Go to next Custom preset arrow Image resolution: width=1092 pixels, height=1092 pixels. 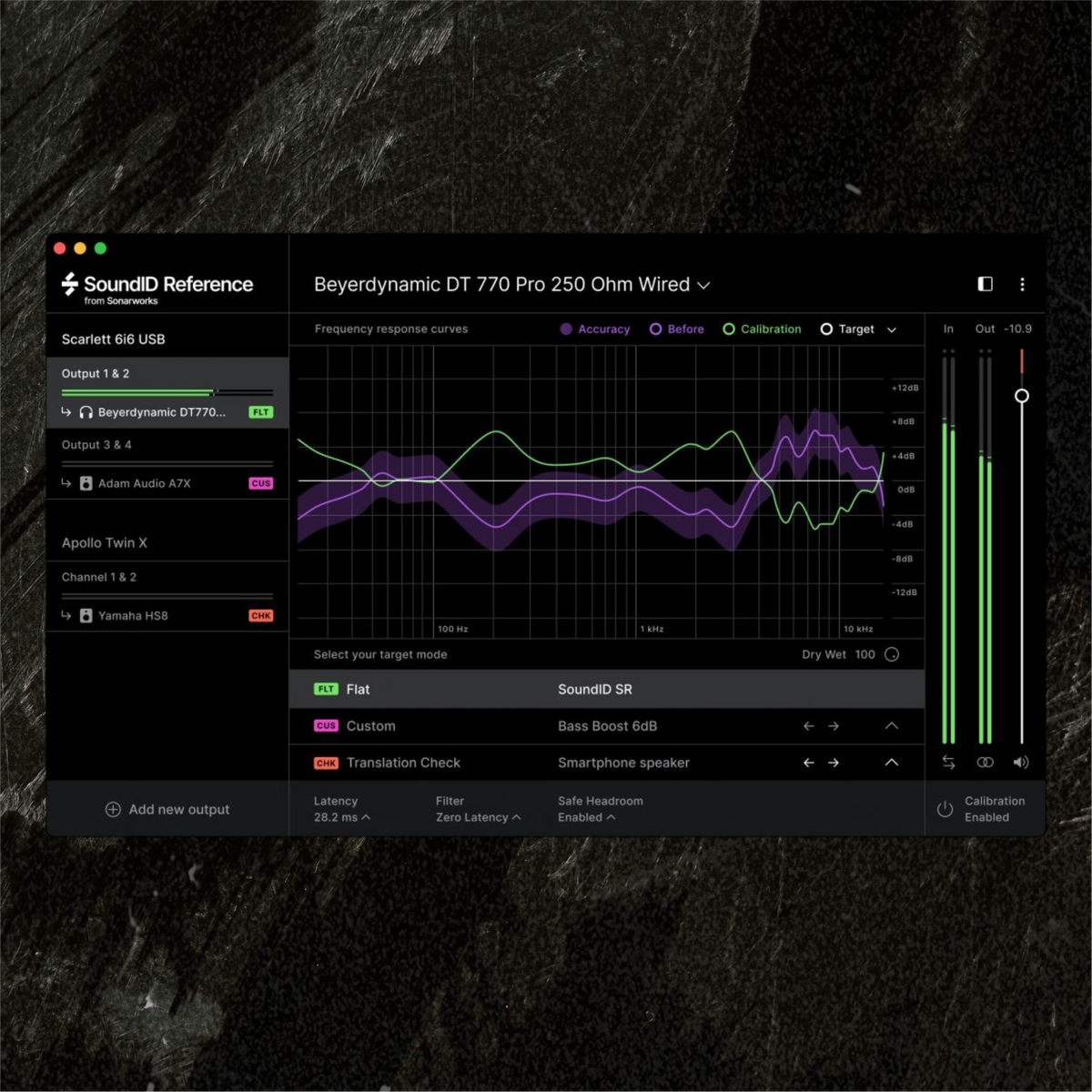point(834,726)
